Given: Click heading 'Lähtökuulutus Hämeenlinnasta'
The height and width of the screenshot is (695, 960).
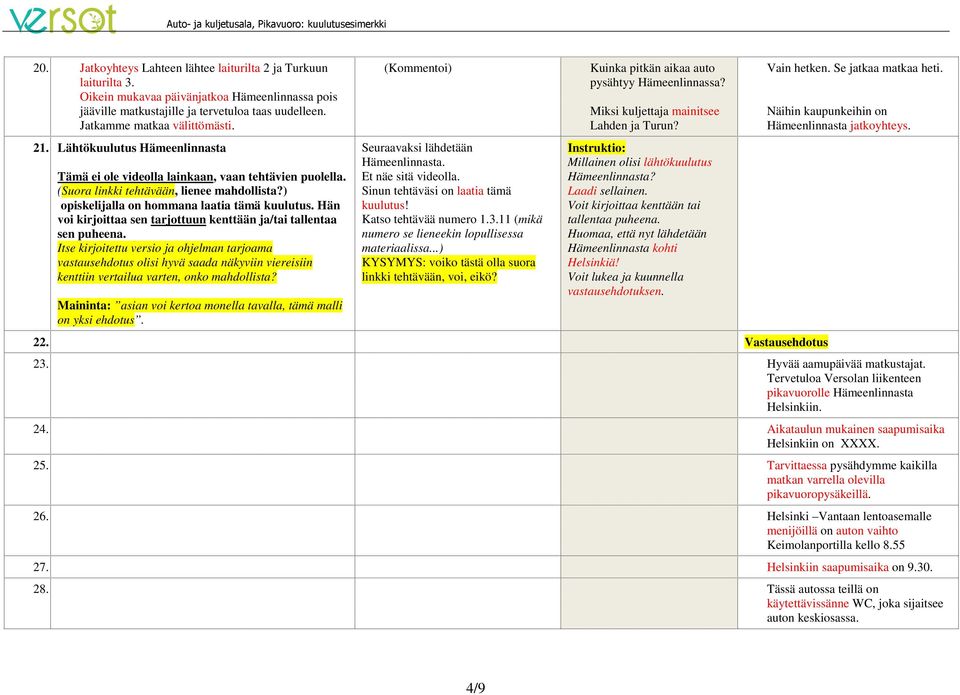Looking at the screenshot, I should coord(141,148).
